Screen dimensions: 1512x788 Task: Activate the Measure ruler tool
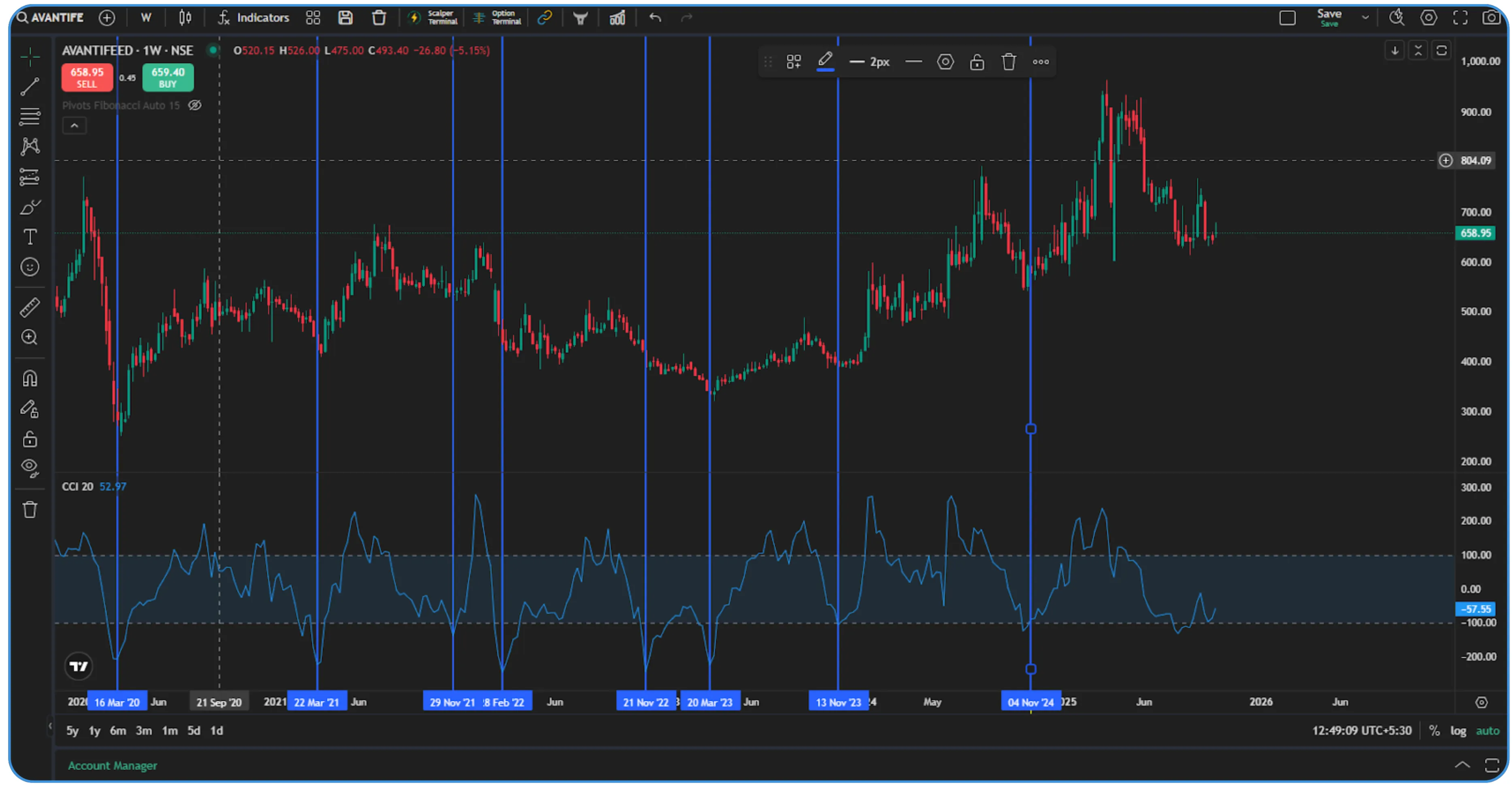30,307
